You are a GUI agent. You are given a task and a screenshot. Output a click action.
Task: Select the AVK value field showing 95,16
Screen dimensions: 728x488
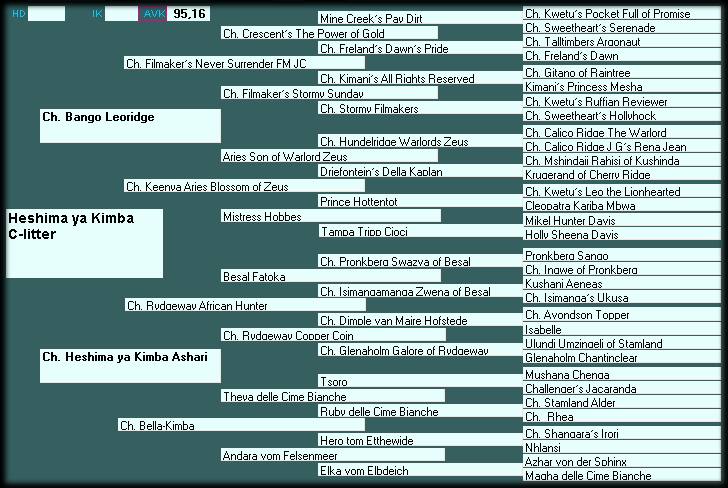pyautogui.click(x=188, y=14)
